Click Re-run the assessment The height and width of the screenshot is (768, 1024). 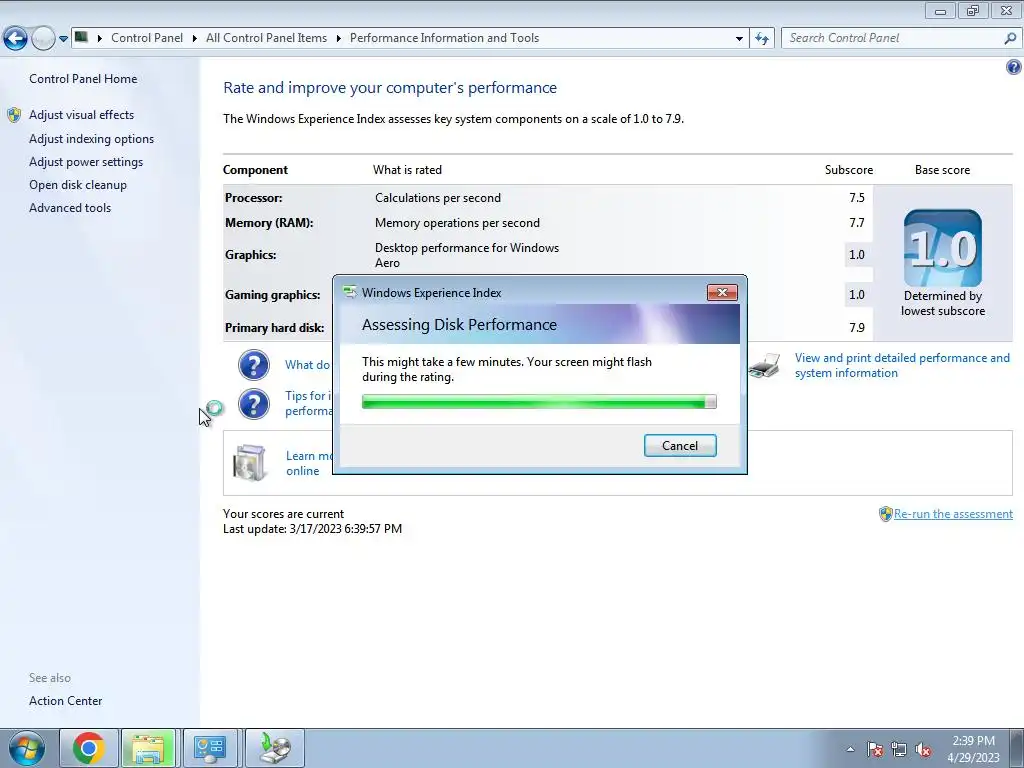(x=953, y=514)
